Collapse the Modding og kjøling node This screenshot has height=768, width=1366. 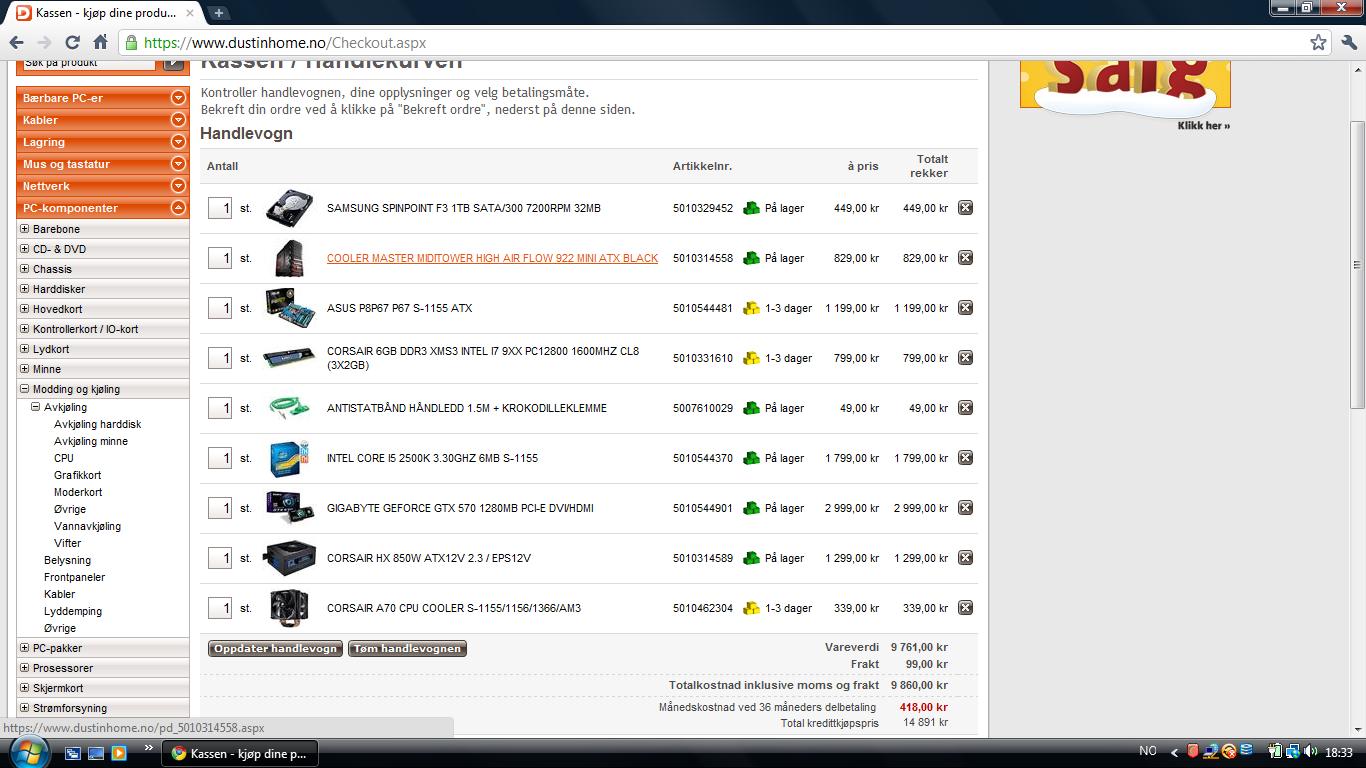click(x=25, y=389)
